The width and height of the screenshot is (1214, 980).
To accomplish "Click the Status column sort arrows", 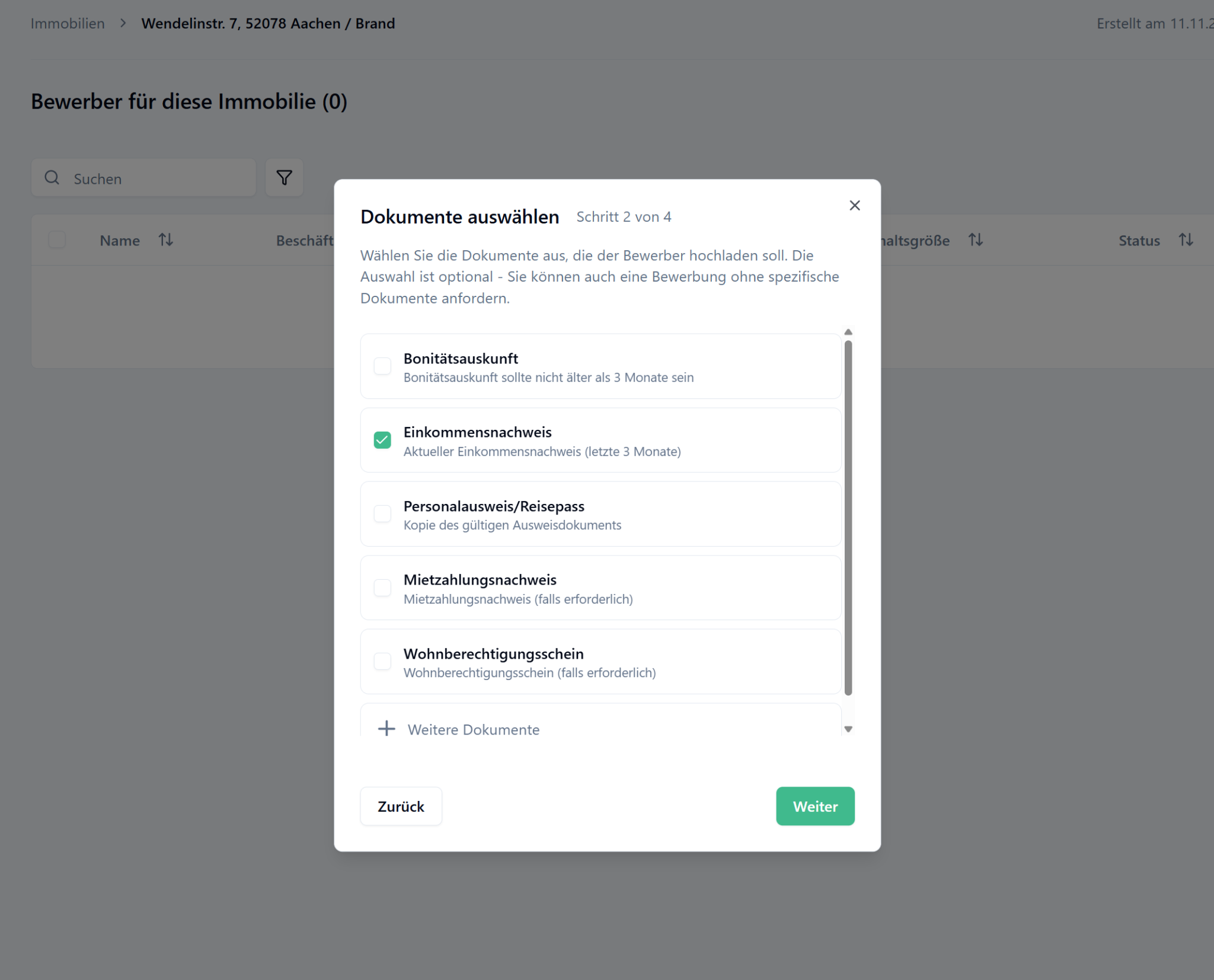I will 1186,240.
